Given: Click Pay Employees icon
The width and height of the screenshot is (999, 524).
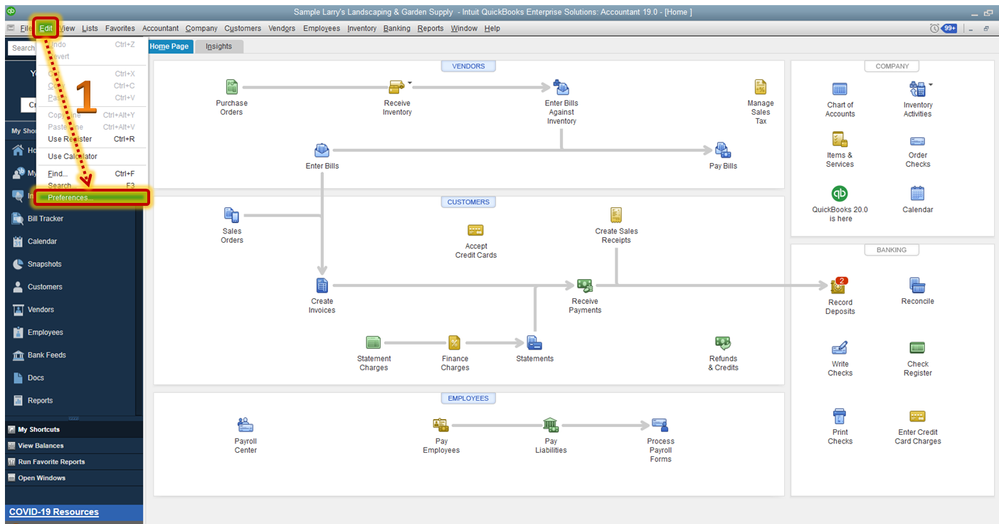Looking at the screenshot, I should [441, 425].
